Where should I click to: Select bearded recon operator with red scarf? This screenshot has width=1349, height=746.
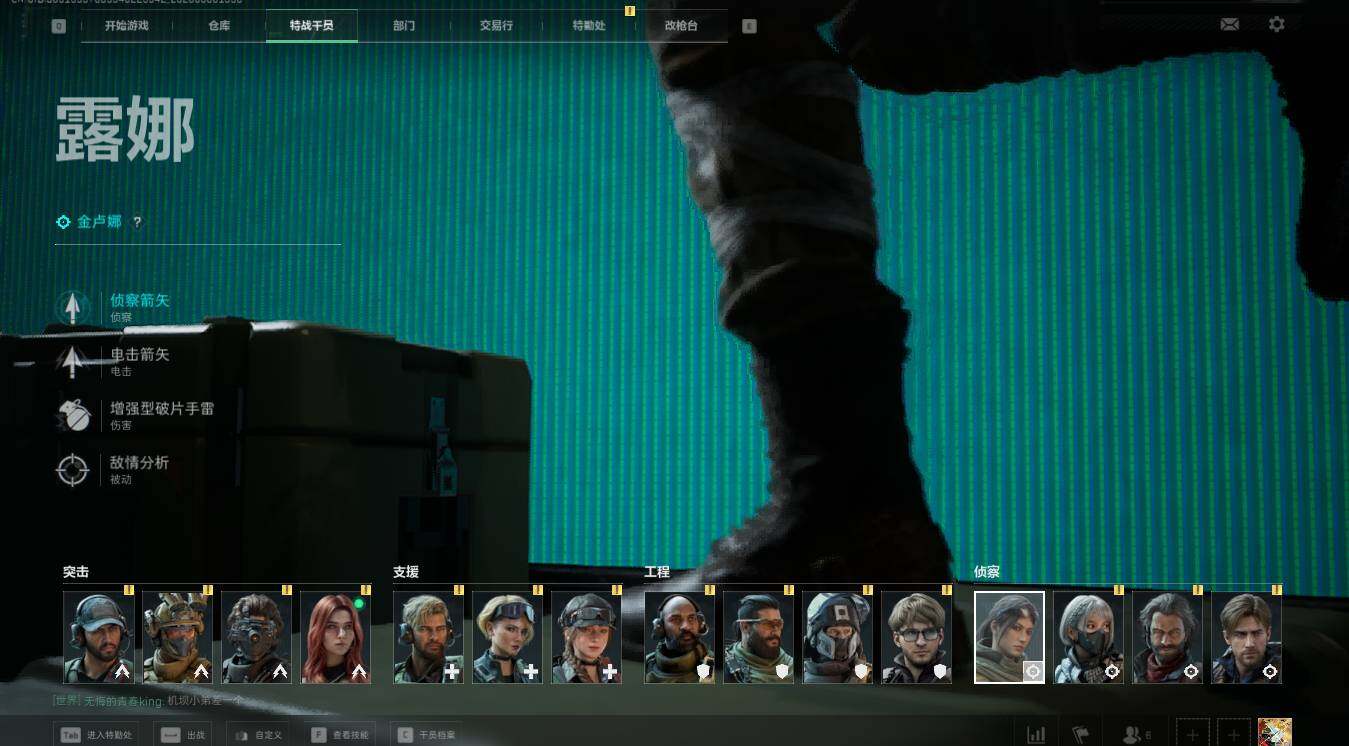point(1167,637)
